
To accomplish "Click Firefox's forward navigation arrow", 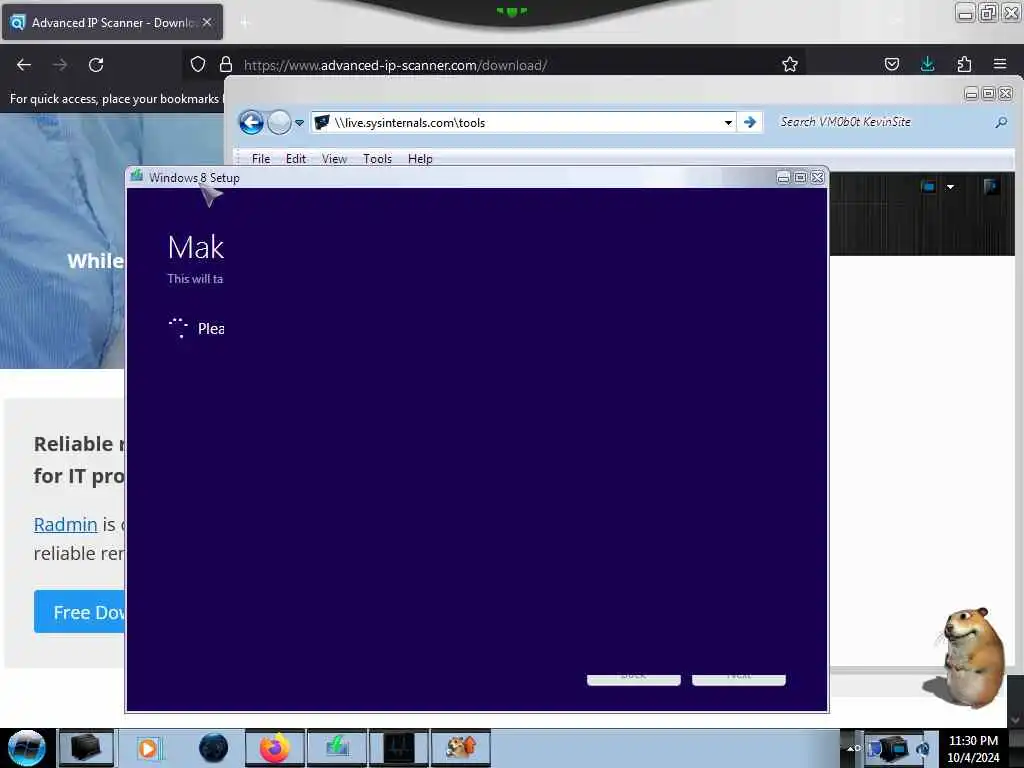I will [60, 65].
